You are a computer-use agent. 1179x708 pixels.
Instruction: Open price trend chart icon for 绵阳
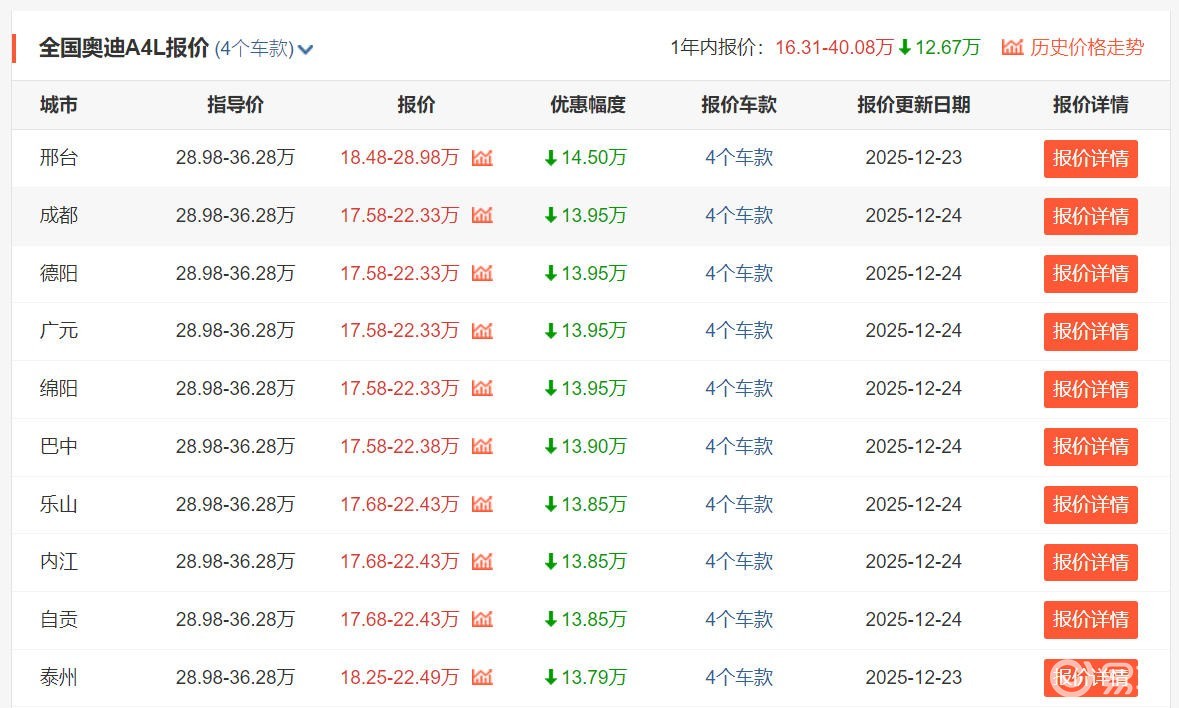pos(482,389)
